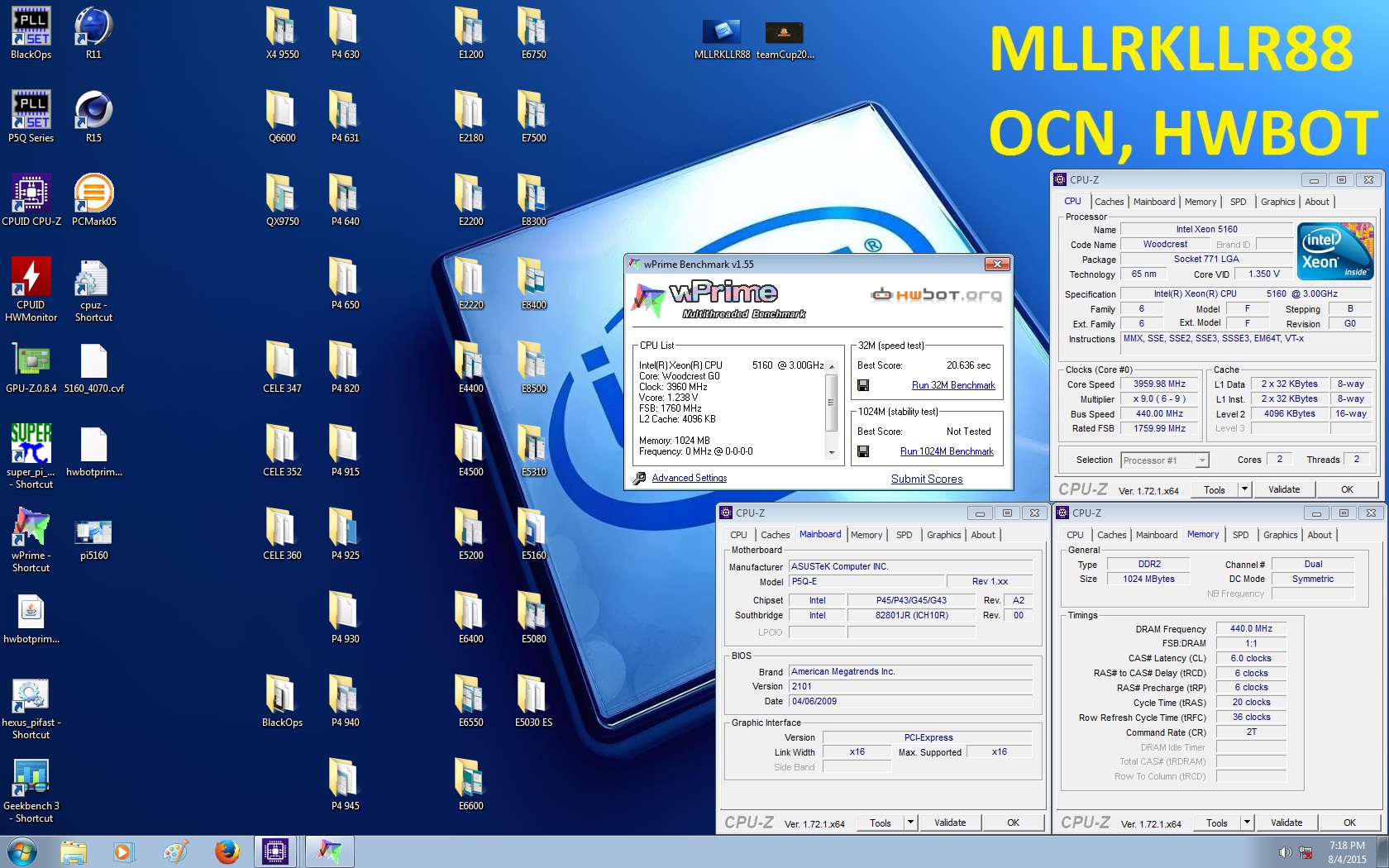Click the Manufacturer field ASUSTeK Computer INC.

(x=910, y=567)
